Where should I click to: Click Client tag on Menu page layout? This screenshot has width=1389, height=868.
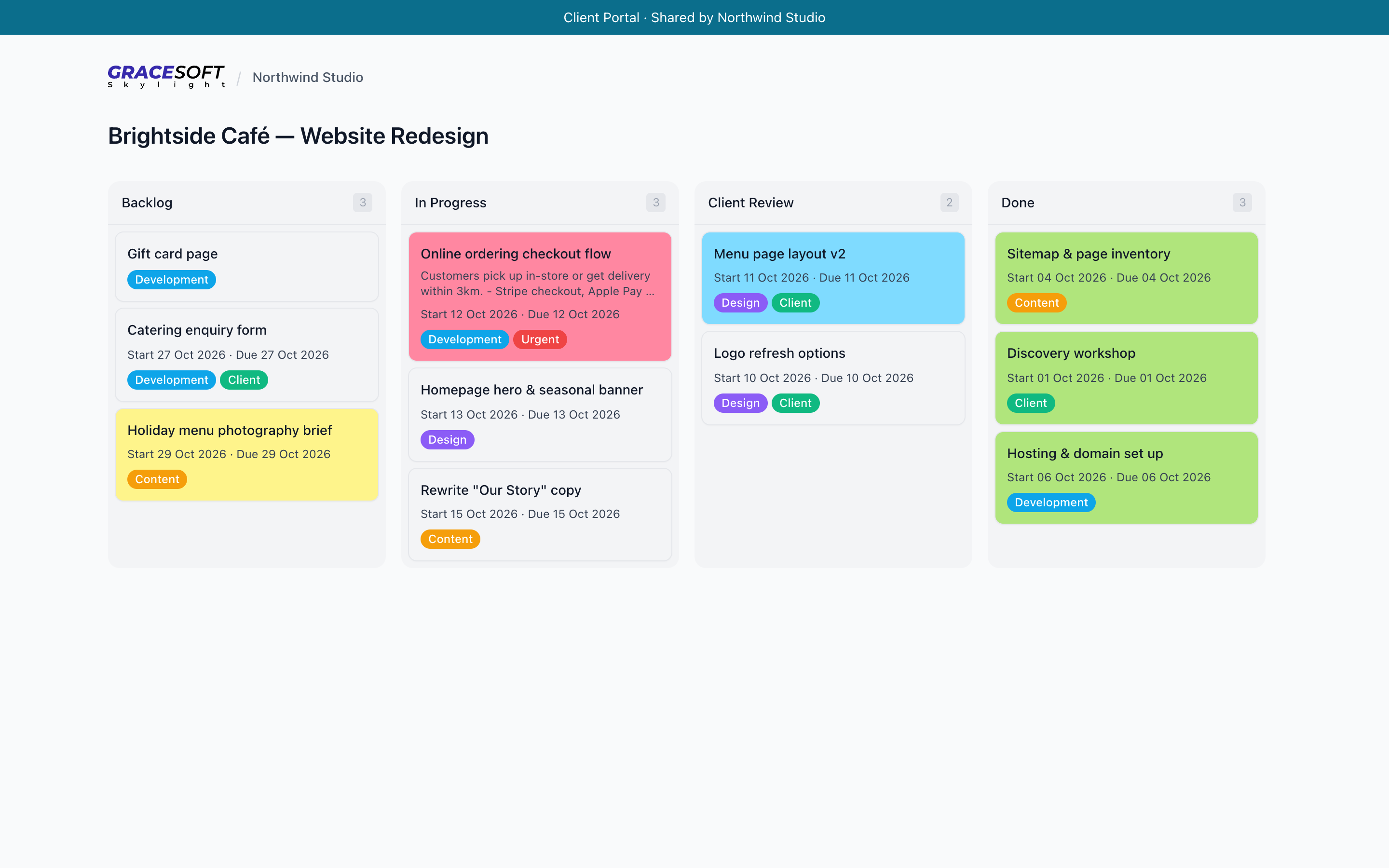795,302
